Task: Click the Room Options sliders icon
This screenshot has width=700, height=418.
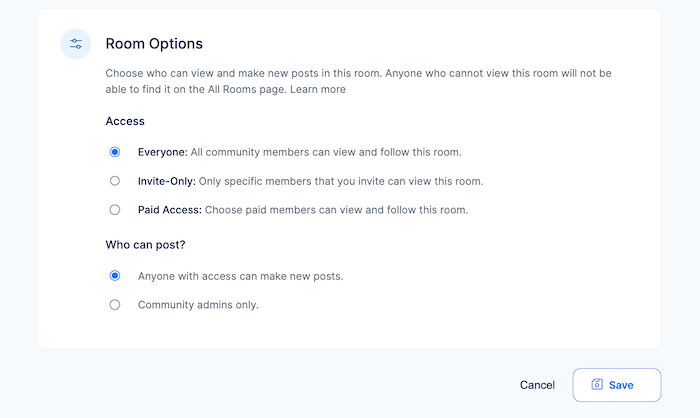Action: (x=76, y=44)
